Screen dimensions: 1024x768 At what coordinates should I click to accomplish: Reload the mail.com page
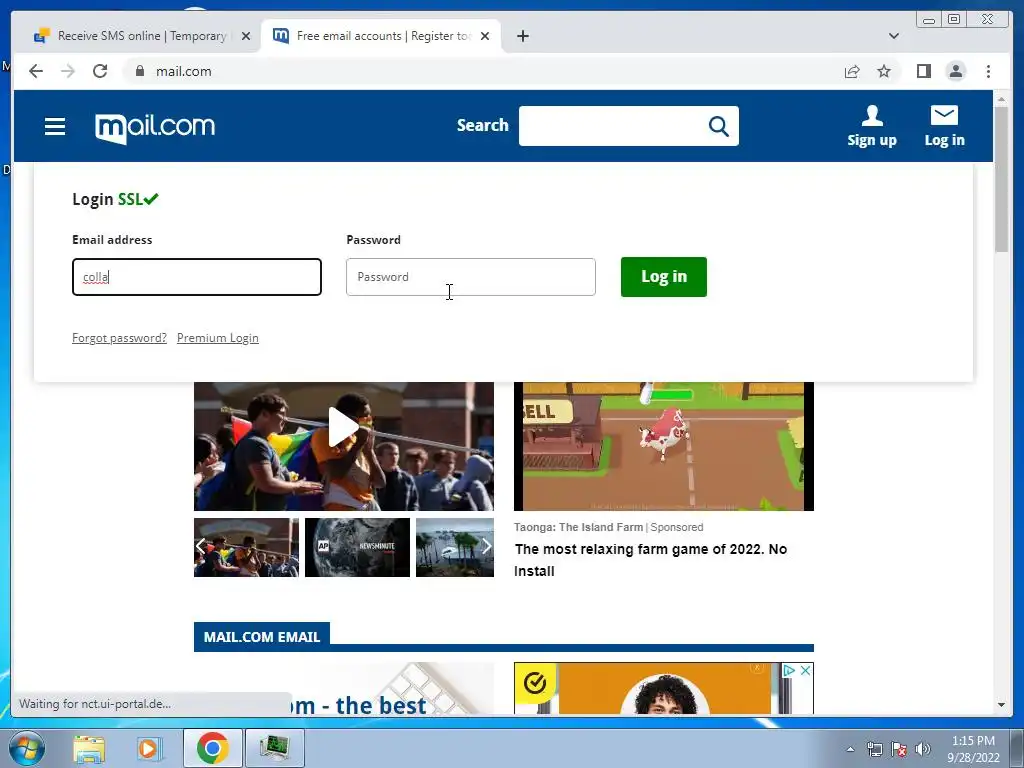(100, 71)
